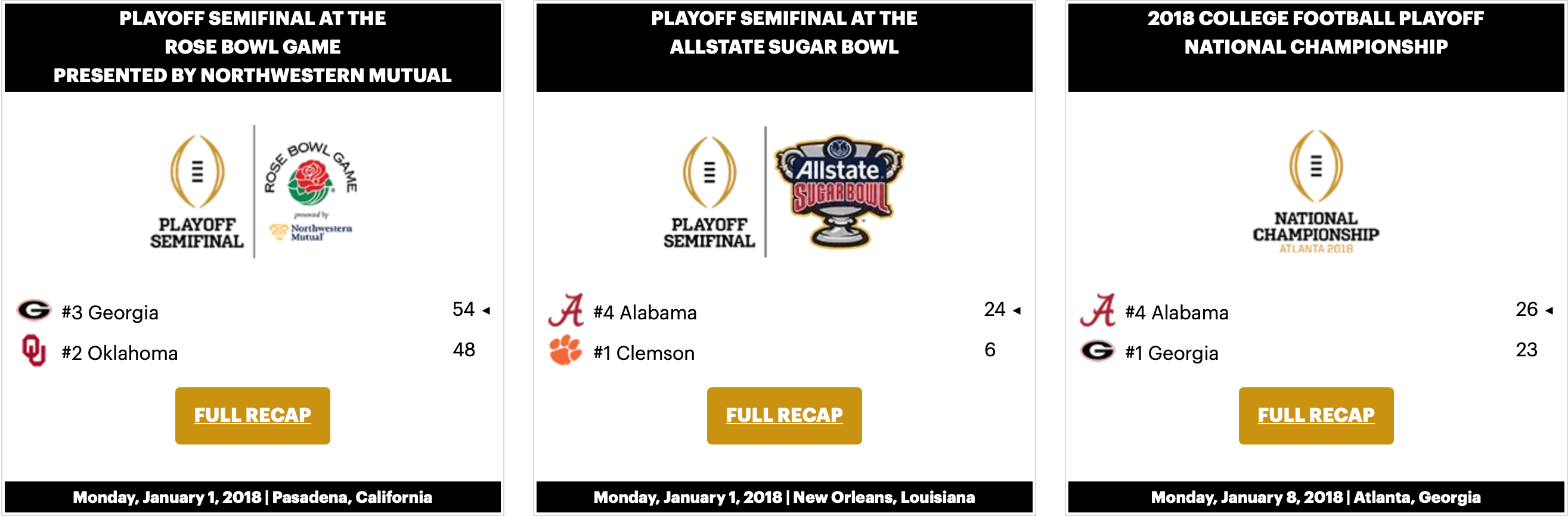
Task: Click FULL RECAP for the Allstate Sugar Bowl
Action: point(784,415)
